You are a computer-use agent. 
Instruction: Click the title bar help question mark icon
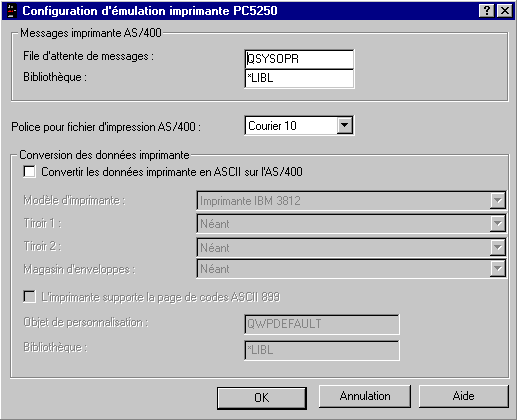pyautogui.click(x=486, y=11)
